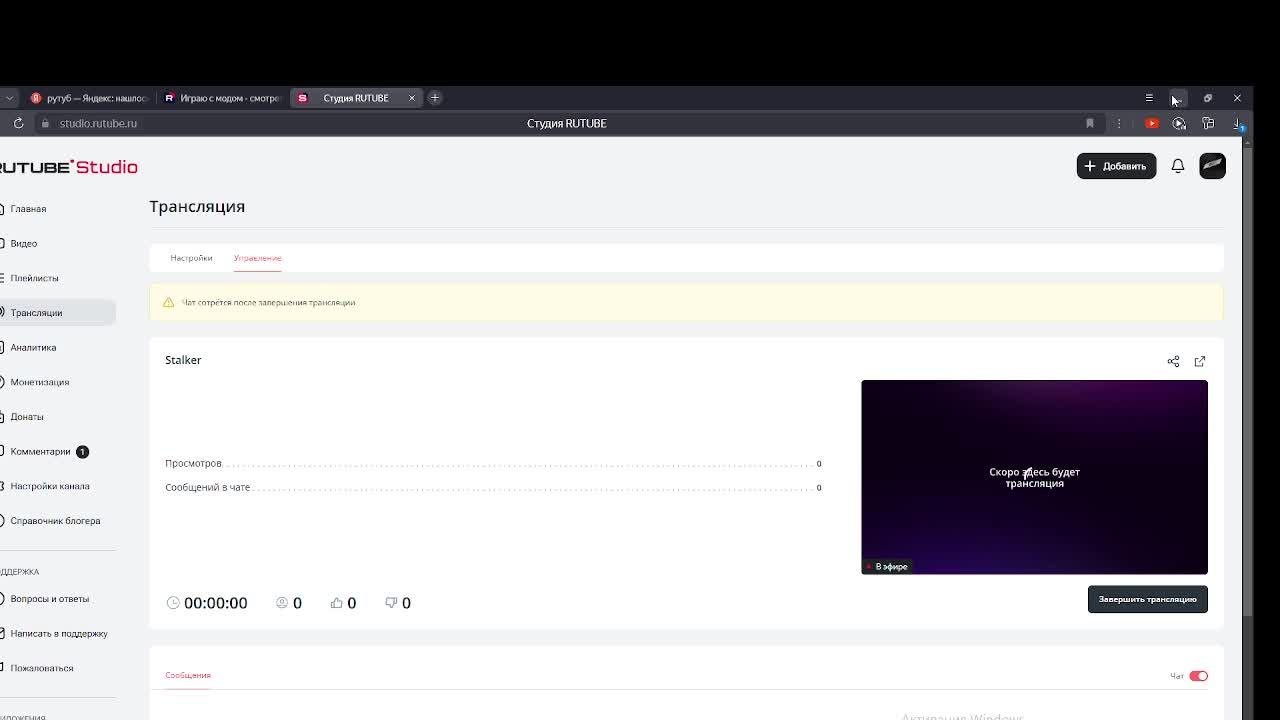The height and width of the screenshot is (720, 1280).
Task: Select the Управление tab
Action: coord(257,258)
